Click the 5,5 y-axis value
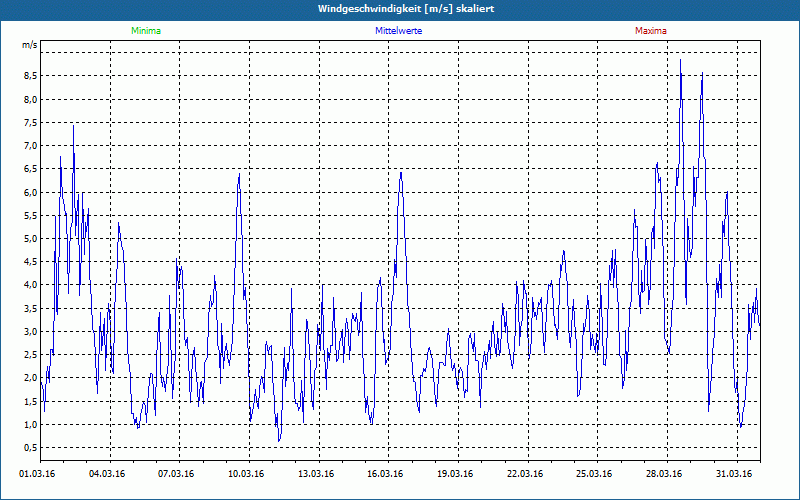800x500 pixels. (x=31, y=215)
